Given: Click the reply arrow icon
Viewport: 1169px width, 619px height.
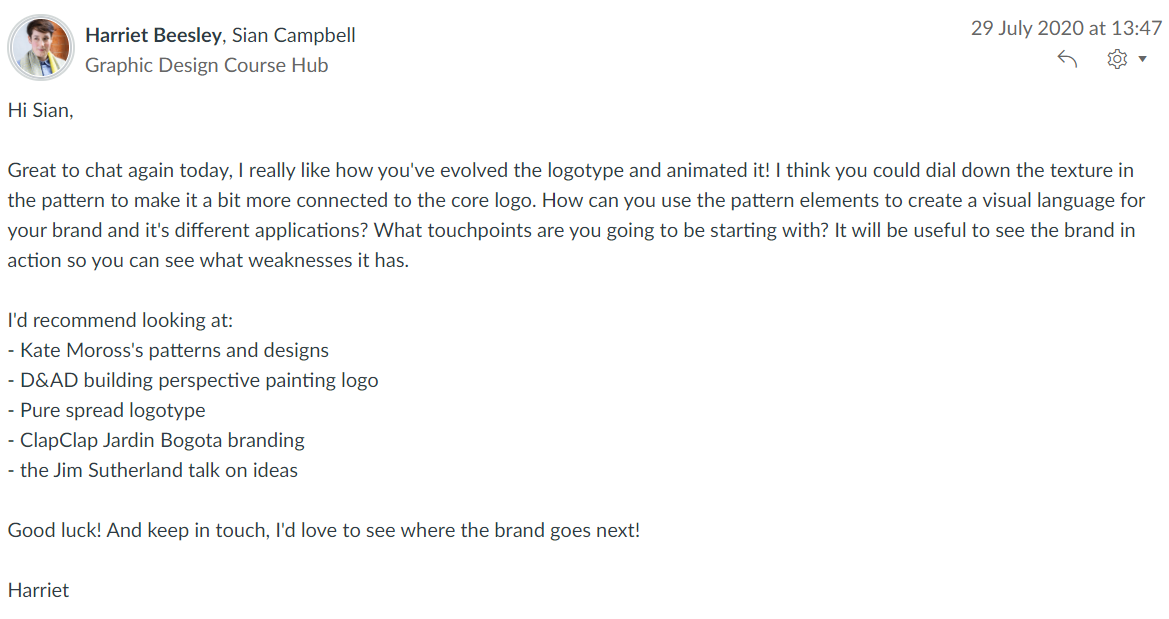Looking at the screenshot, I should (1067, 60).
